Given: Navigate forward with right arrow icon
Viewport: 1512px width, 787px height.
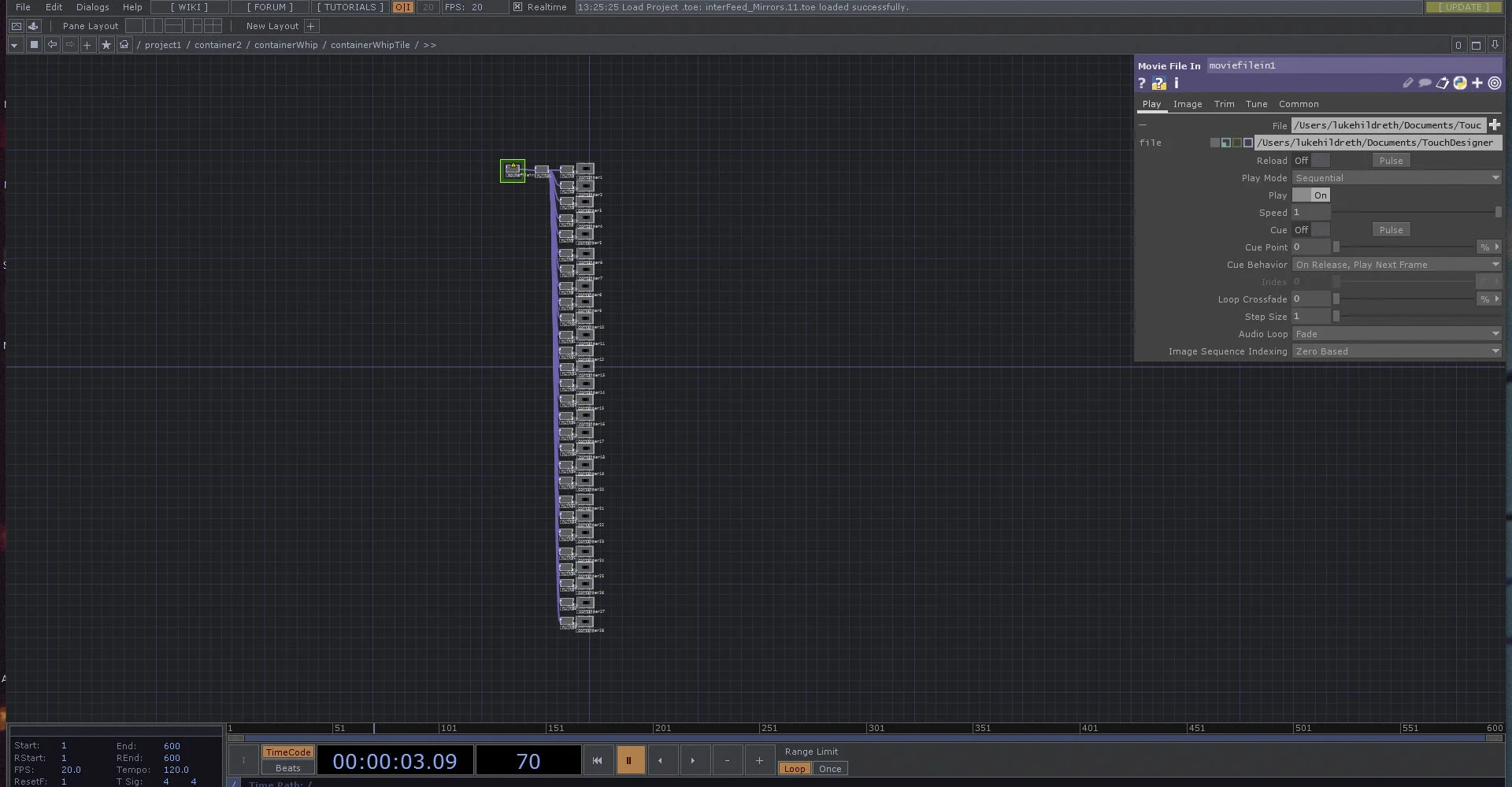Looking at the screenshot, I should (x=70, y=45).
